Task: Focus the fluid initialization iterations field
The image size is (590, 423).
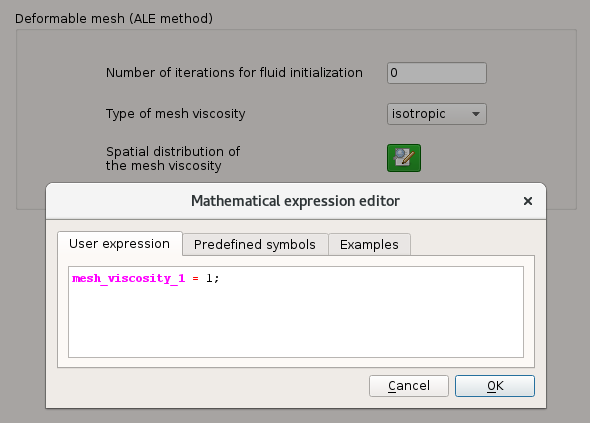Action: (x=436, y=73)
